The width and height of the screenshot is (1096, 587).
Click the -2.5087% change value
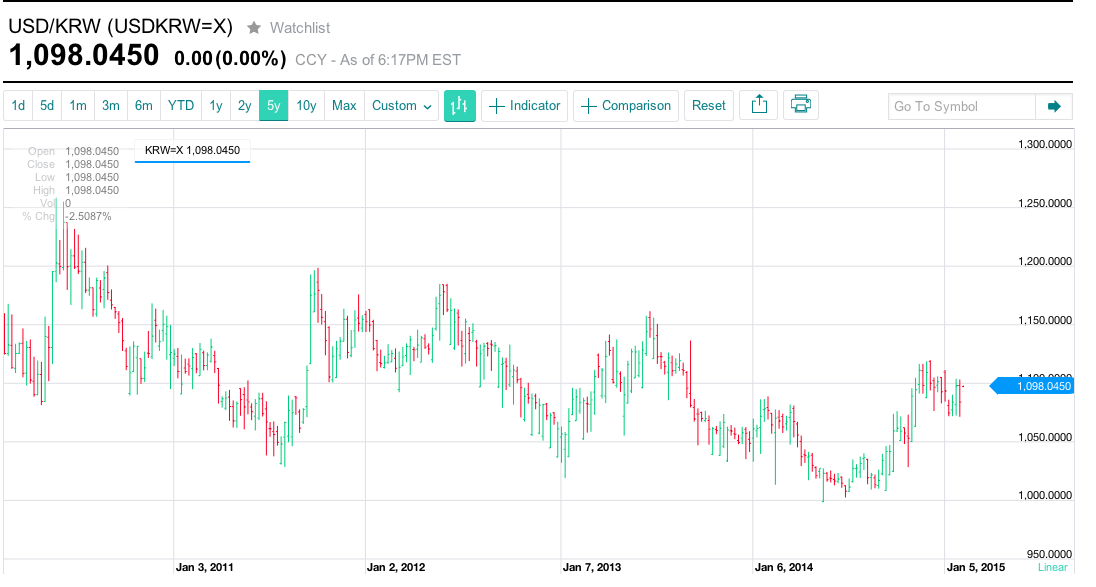point(88,217)
